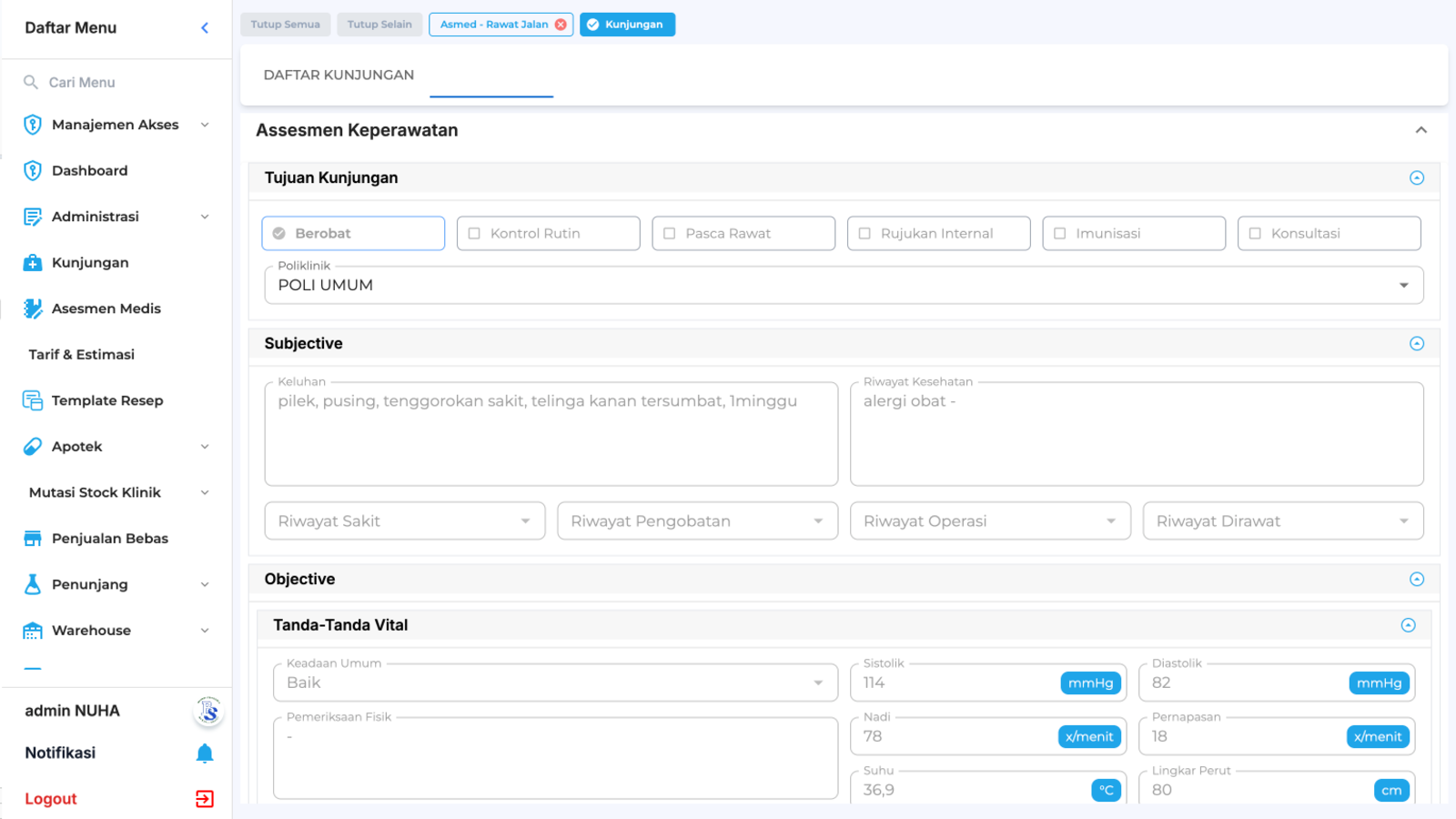1456x819 pixels.
Task: Check the Pasca Rawat checkbox
Action: tap(670, 234)
